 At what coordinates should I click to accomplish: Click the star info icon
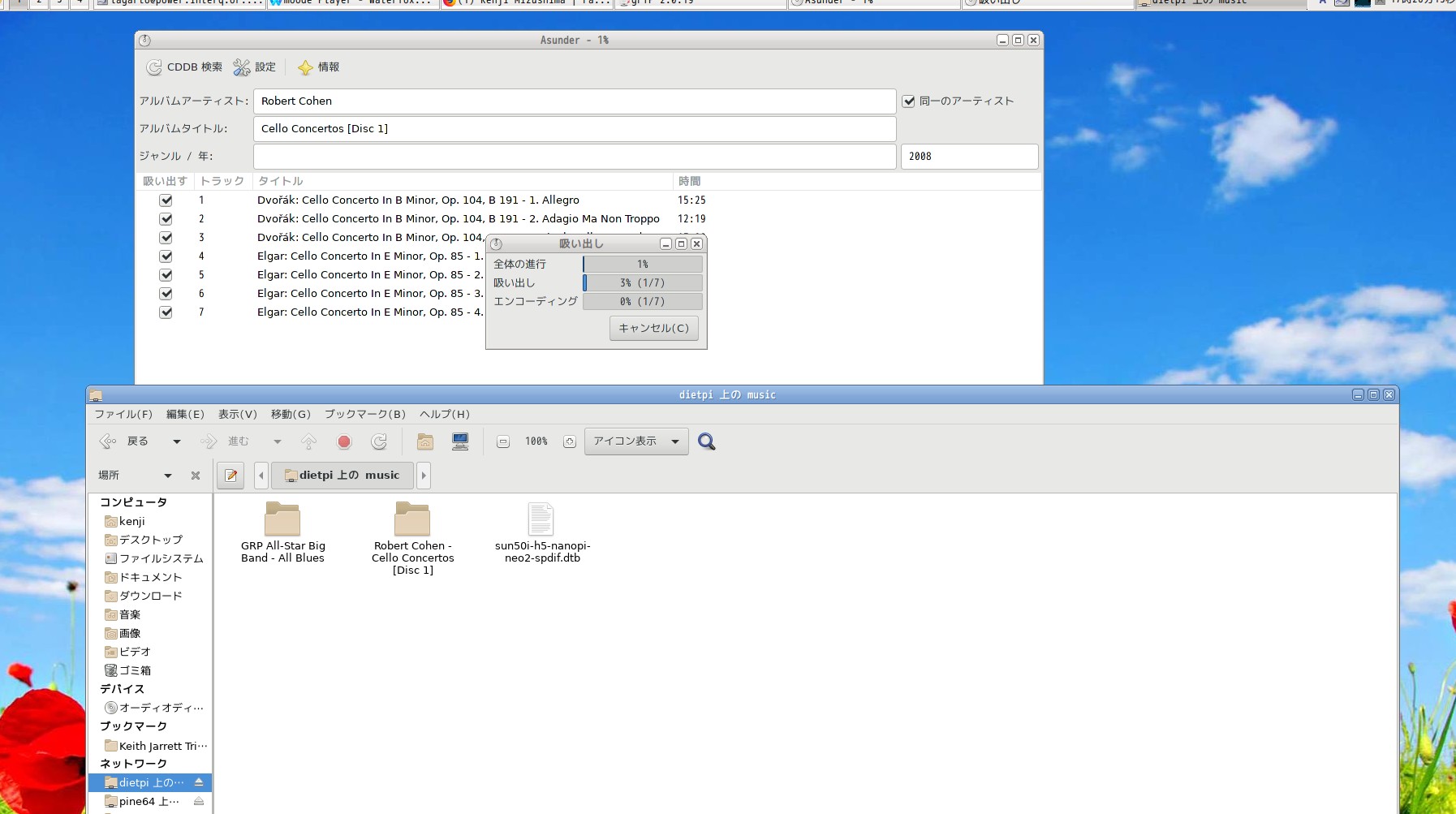coord(305,67)
